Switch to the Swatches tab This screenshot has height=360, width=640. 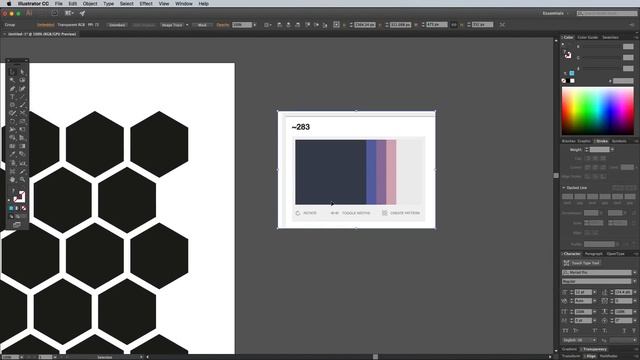(610, 38)
